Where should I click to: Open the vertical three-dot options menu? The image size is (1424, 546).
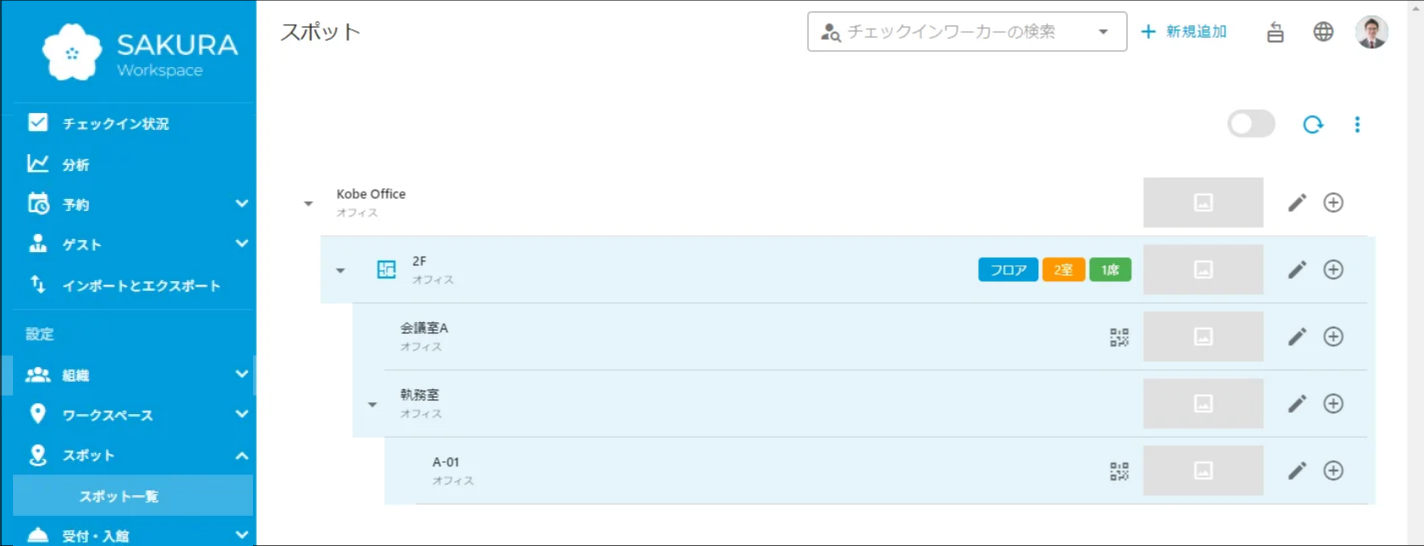tap(1357, 124)
